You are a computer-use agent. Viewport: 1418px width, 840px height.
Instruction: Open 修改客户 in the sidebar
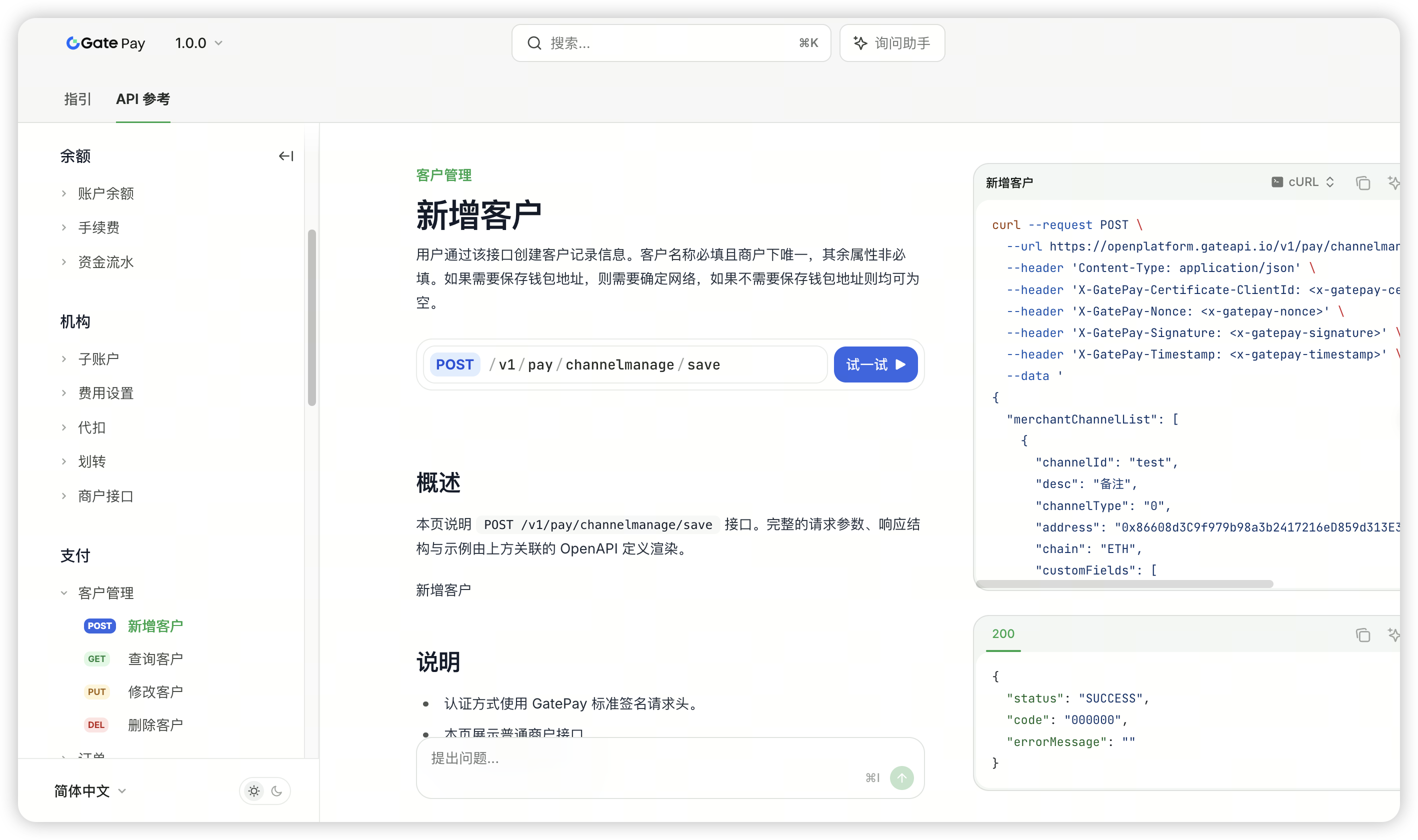[155, 691]
